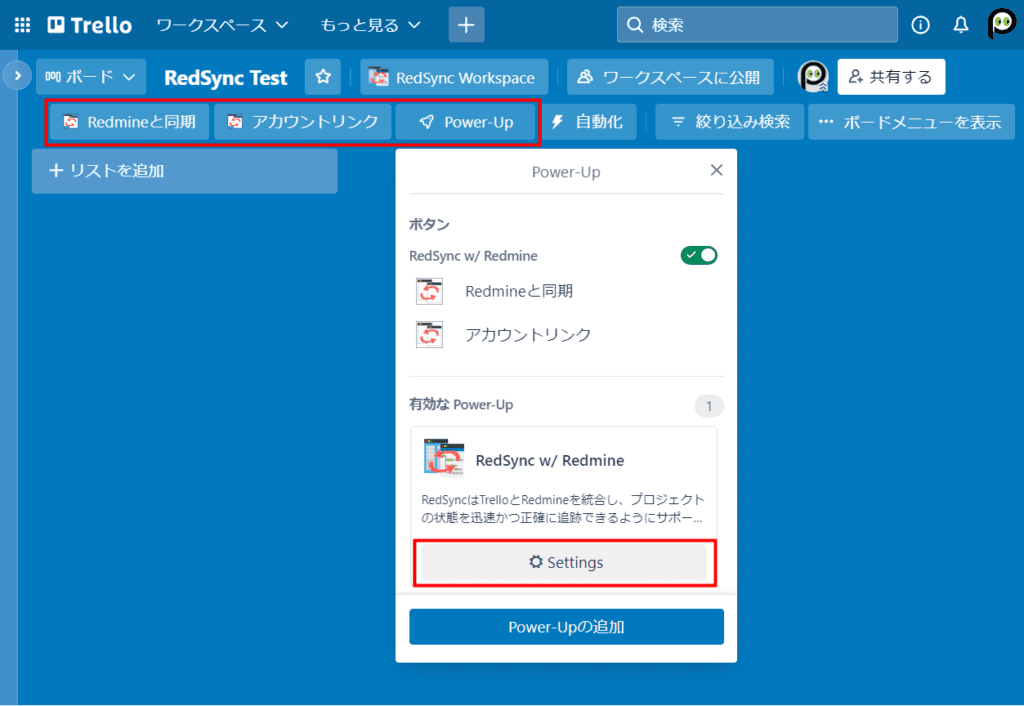This screenshot has height=706, width=1024.
Task: Select アカウントリンク in Power-Up popup
Action: coord(527,335)
